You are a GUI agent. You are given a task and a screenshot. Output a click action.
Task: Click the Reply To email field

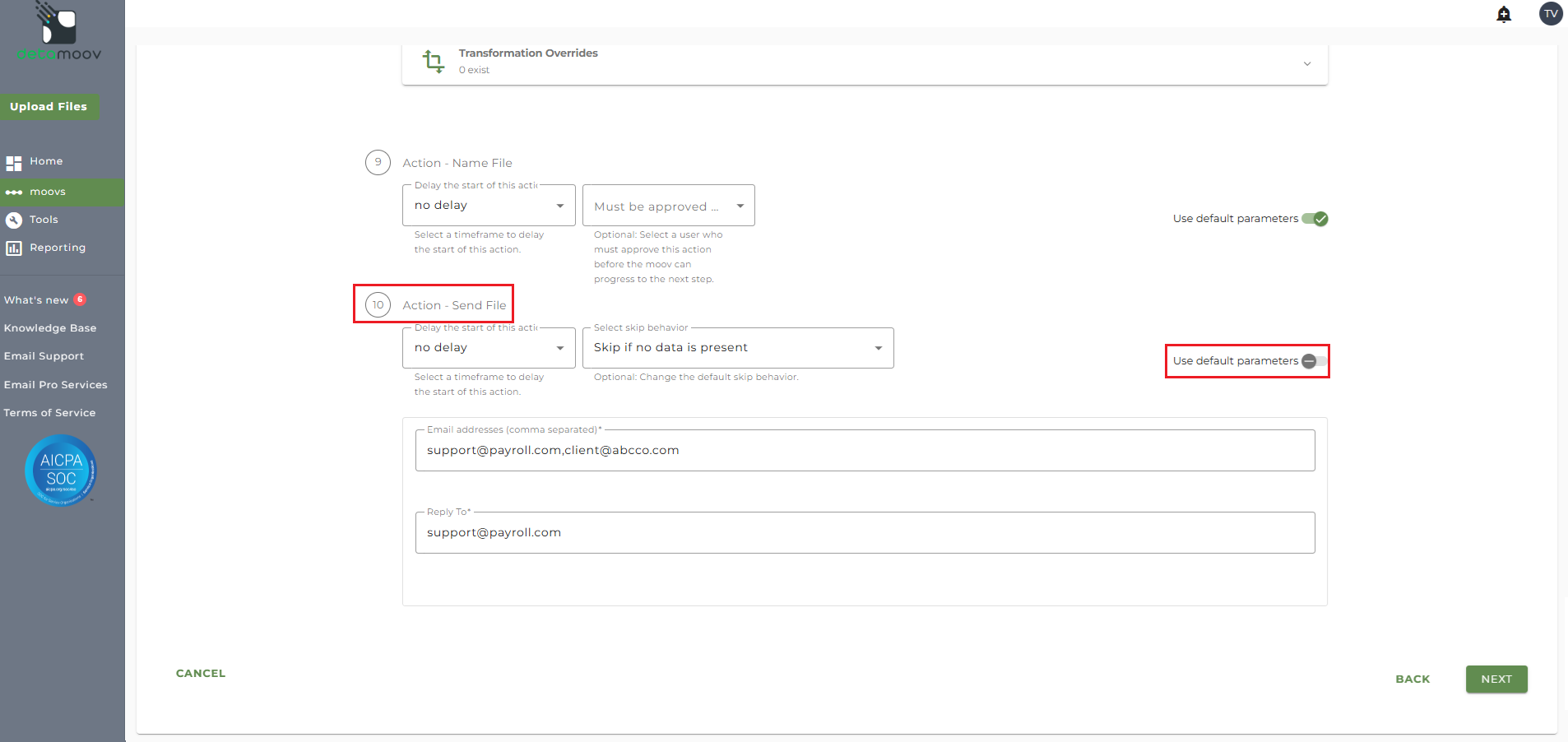[865, 533]
